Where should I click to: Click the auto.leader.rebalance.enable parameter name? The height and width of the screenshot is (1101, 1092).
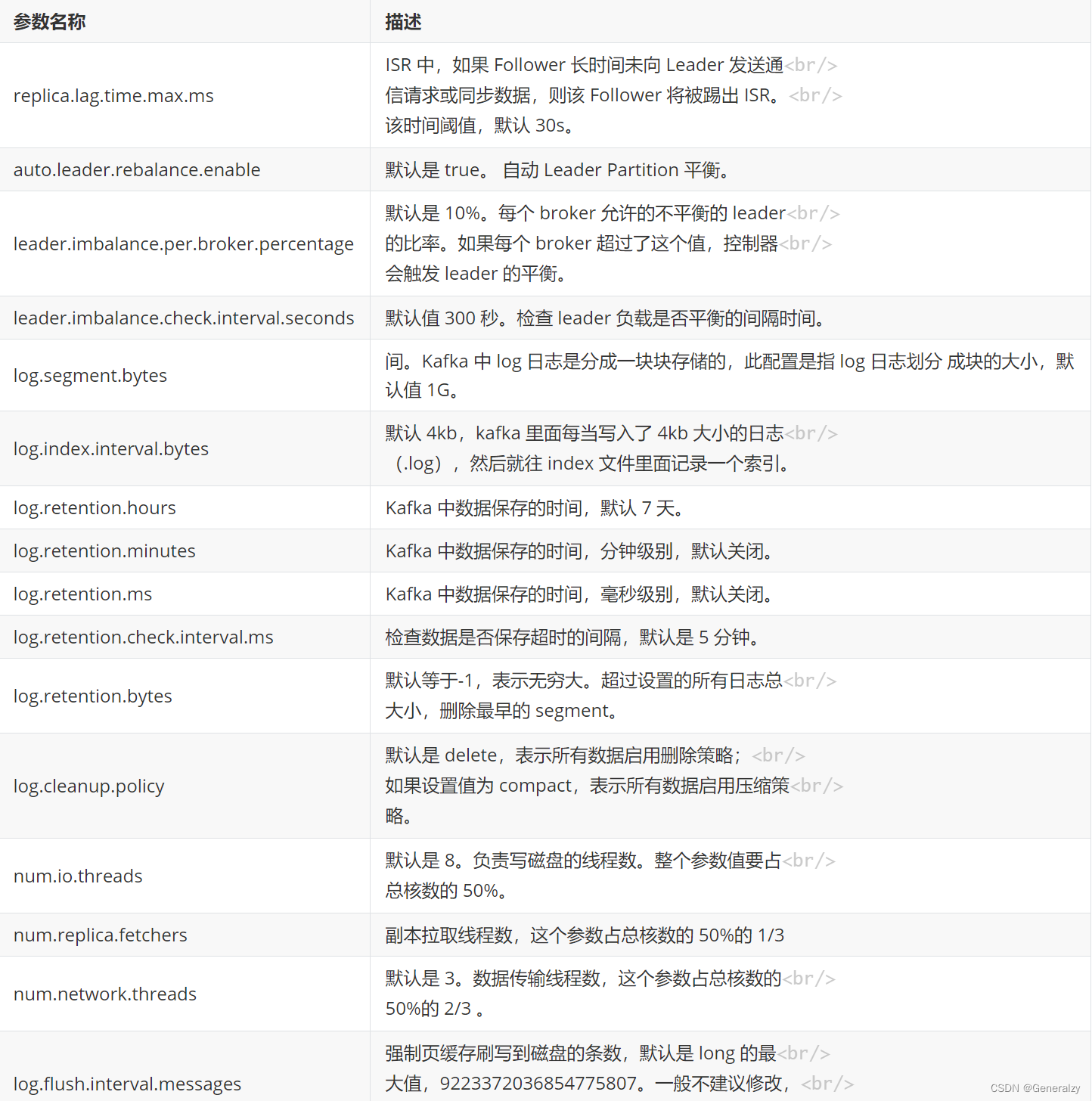pos(137,169)
